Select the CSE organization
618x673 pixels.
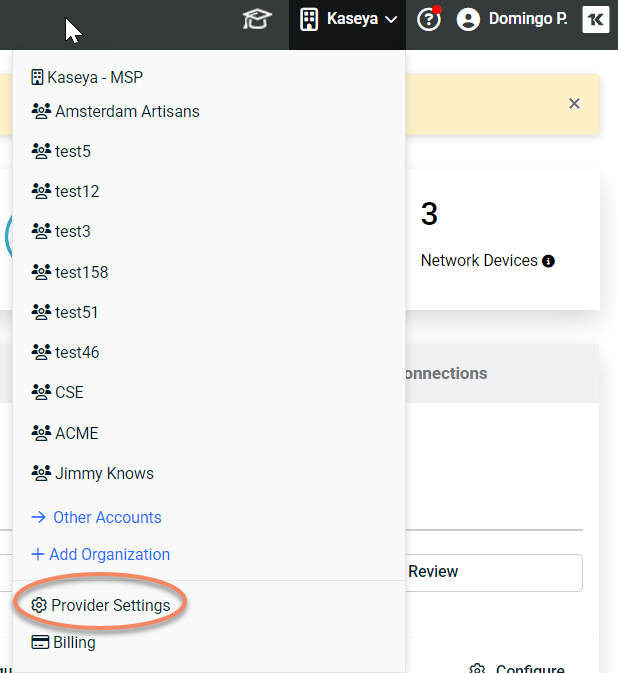[x=58, y=392]
